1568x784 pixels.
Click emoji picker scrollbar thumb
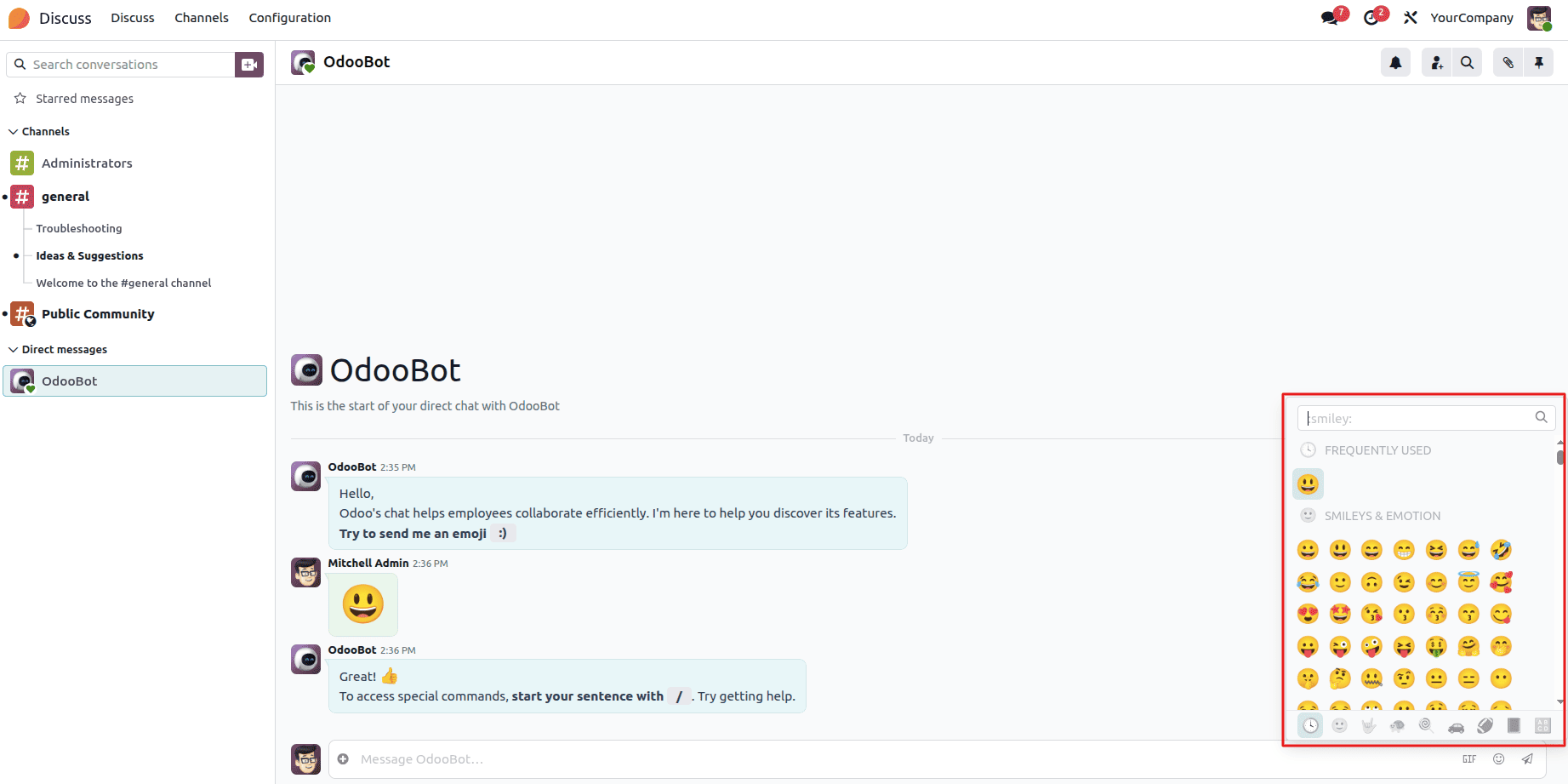(x=1560, y=457)
